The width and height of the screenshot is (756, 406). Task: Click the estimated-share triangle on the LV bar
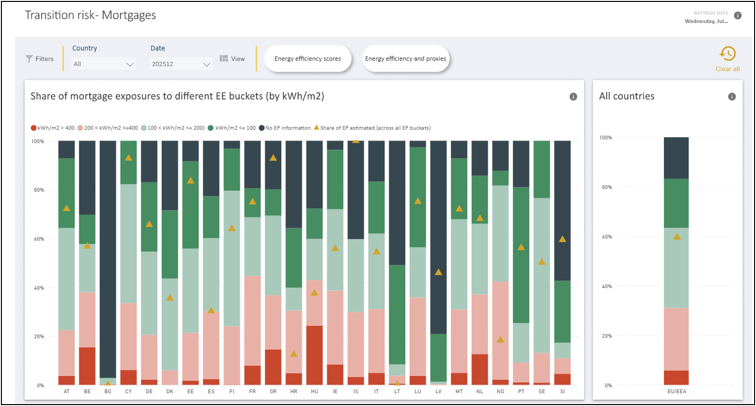438,272
